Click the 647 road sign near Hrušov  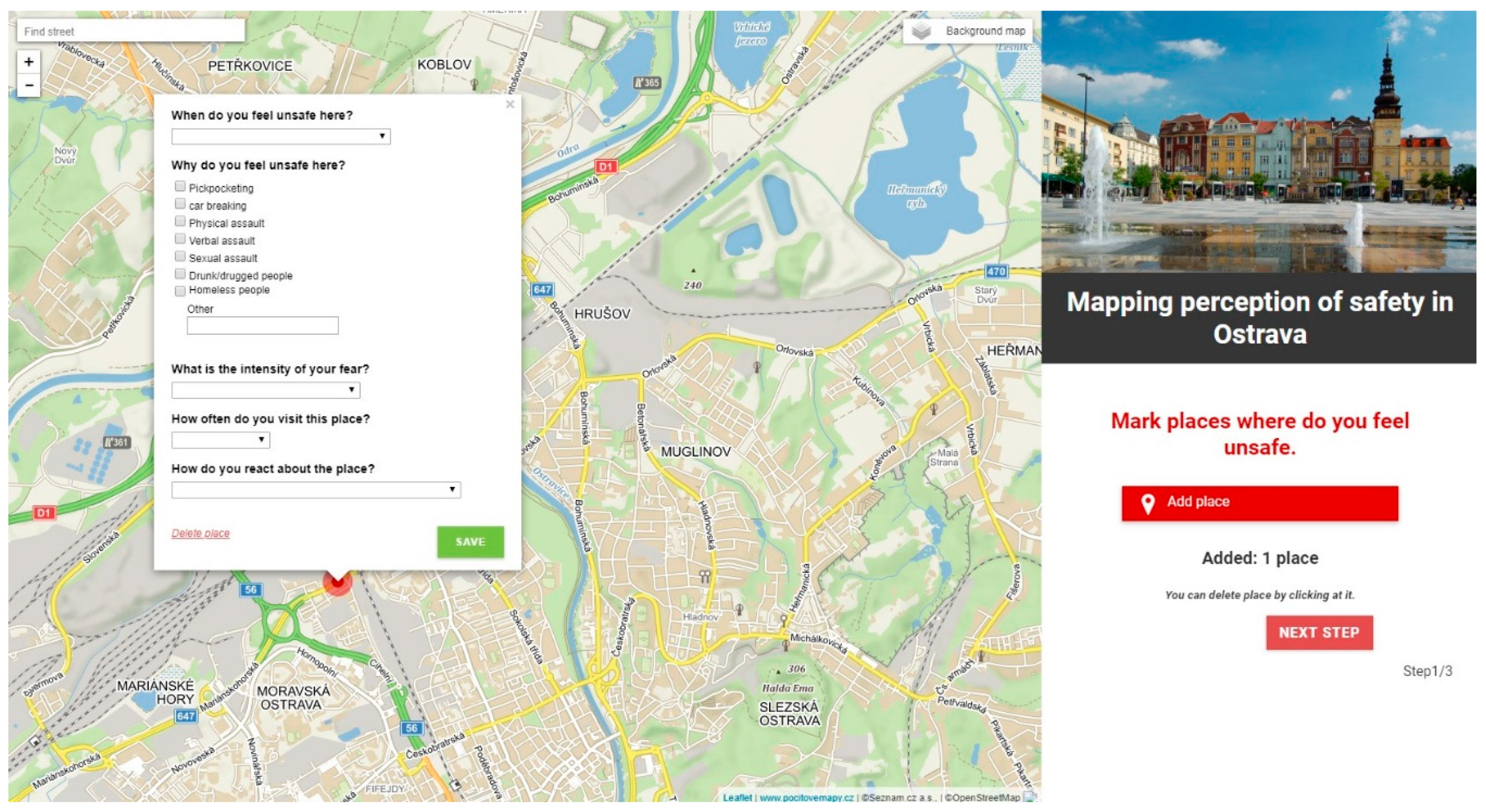point(542,290)
